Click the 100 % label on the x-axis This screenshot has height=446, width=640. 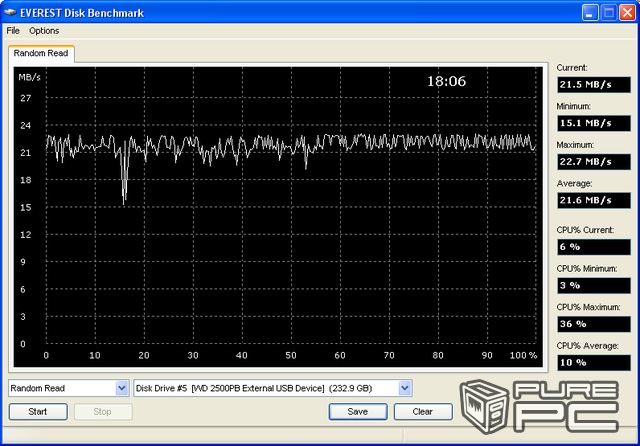[x=523, y=355]
